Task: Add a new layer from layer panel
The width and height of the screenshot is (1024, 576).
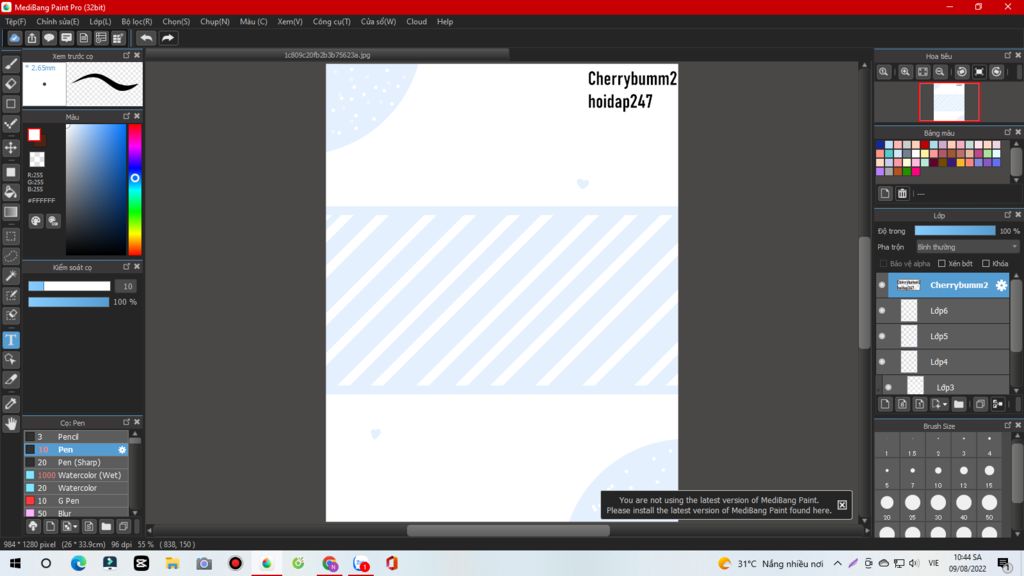Action: click(885, 404)
